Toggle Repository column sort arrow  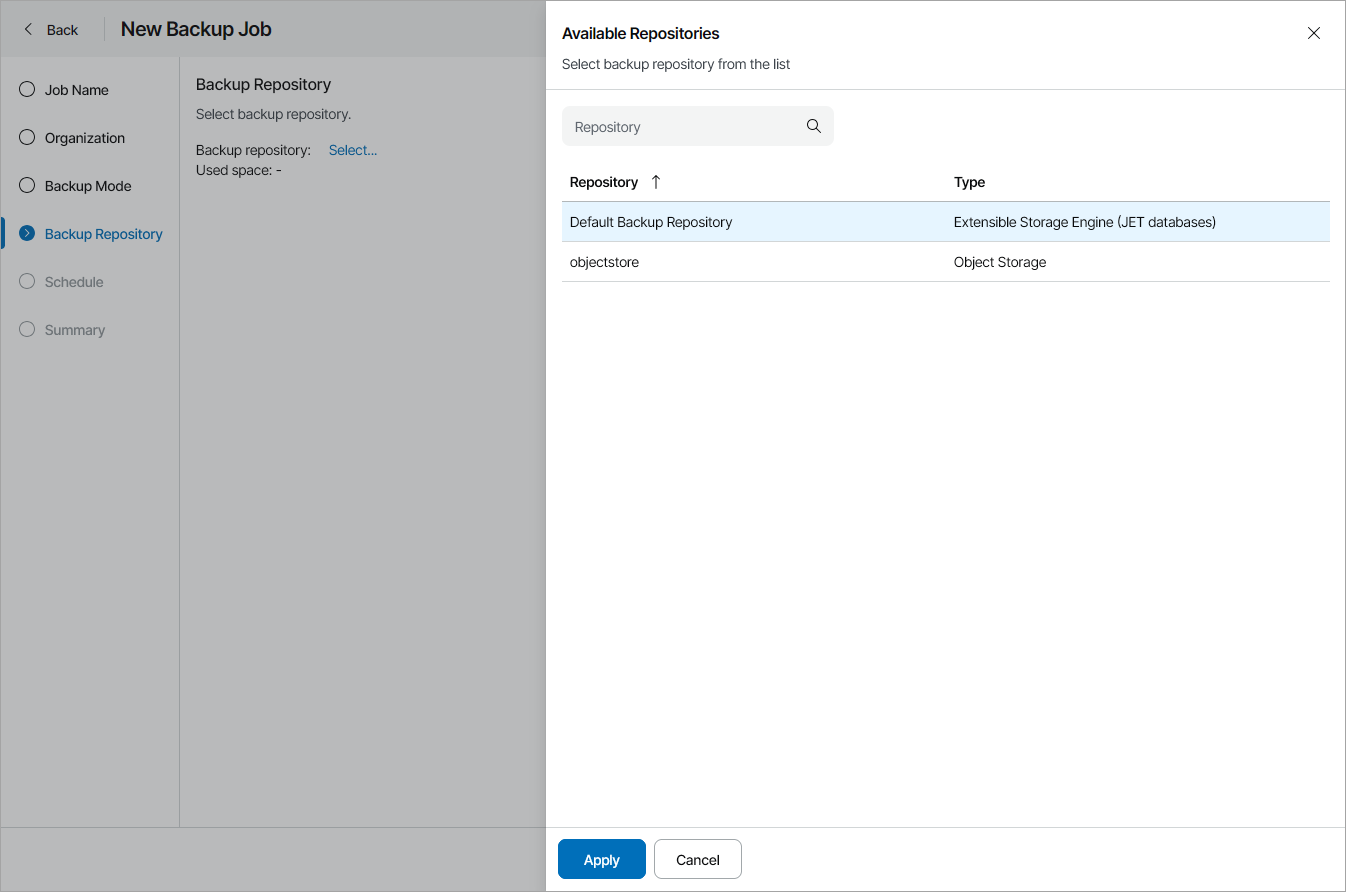click(656, 182)
